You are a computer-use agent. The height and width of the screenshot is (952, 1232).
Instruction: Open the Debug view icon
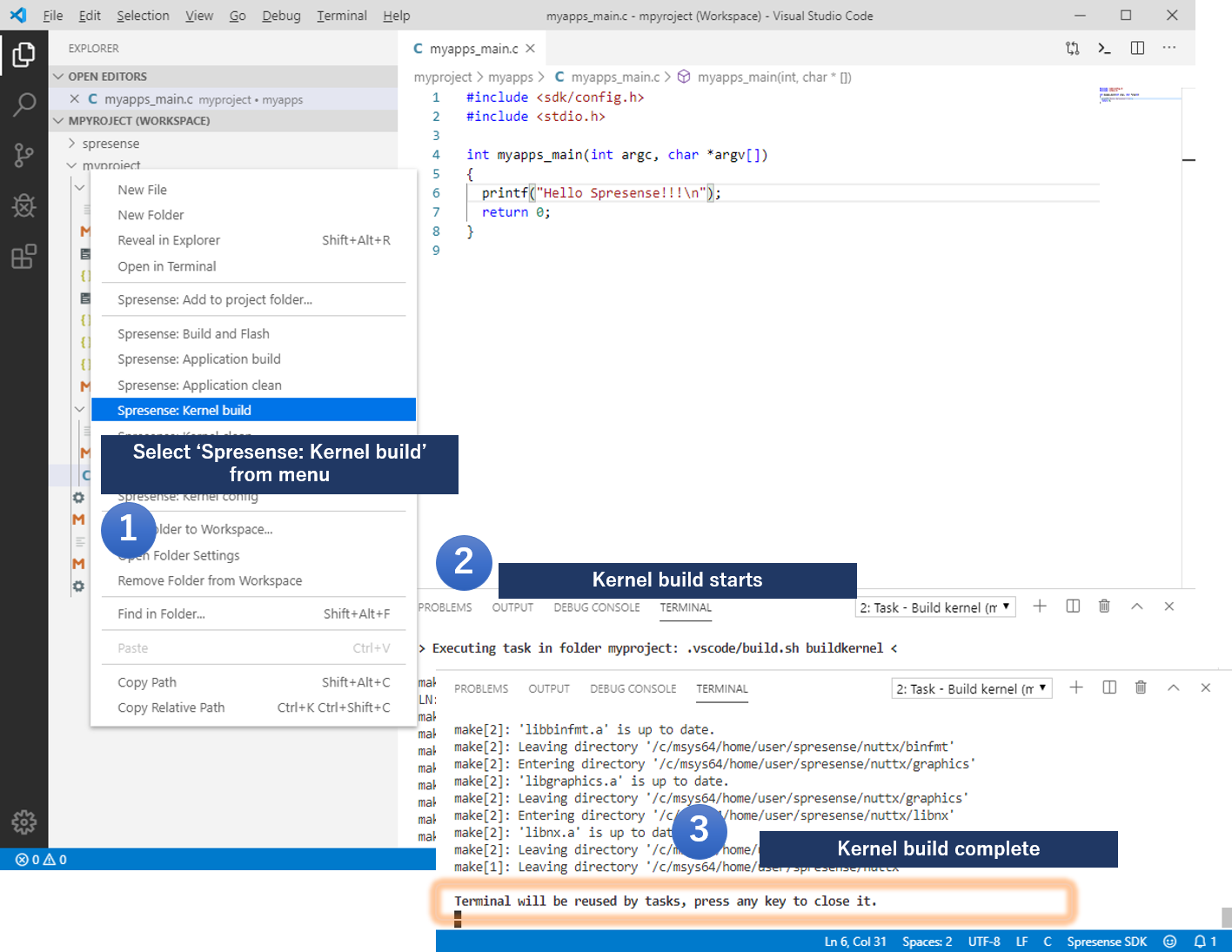(x=23, y=206)
